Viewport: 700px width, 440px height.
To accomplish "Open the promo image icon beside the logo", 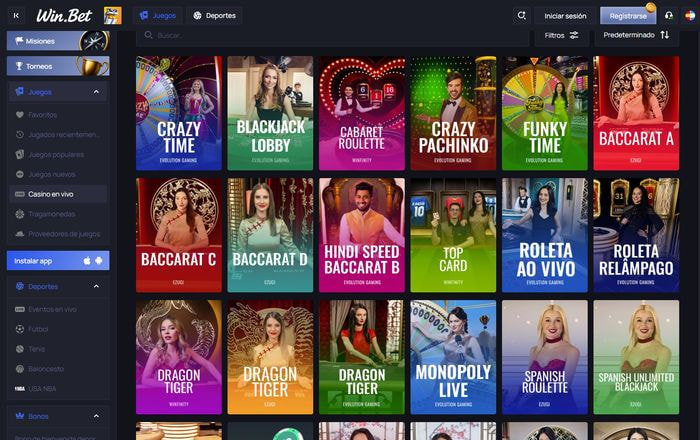I will 112,16.
